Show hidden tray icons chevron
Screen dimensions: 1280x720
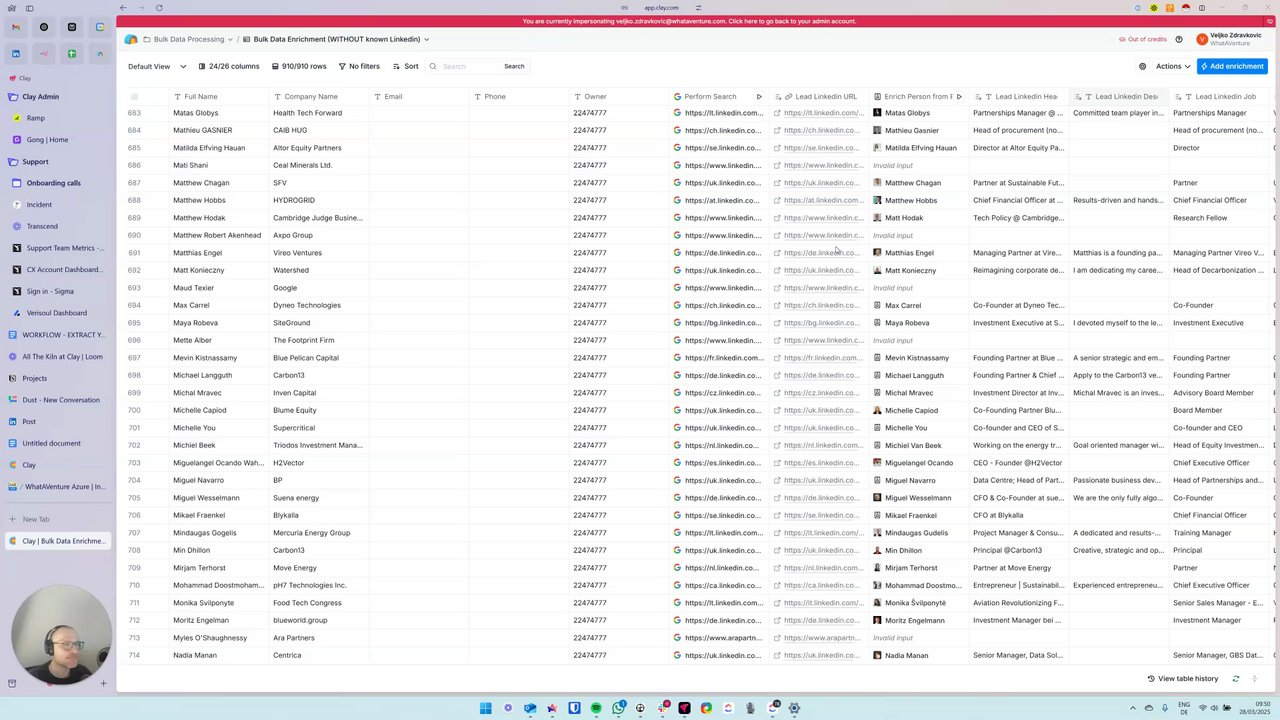pos(1133,708)
